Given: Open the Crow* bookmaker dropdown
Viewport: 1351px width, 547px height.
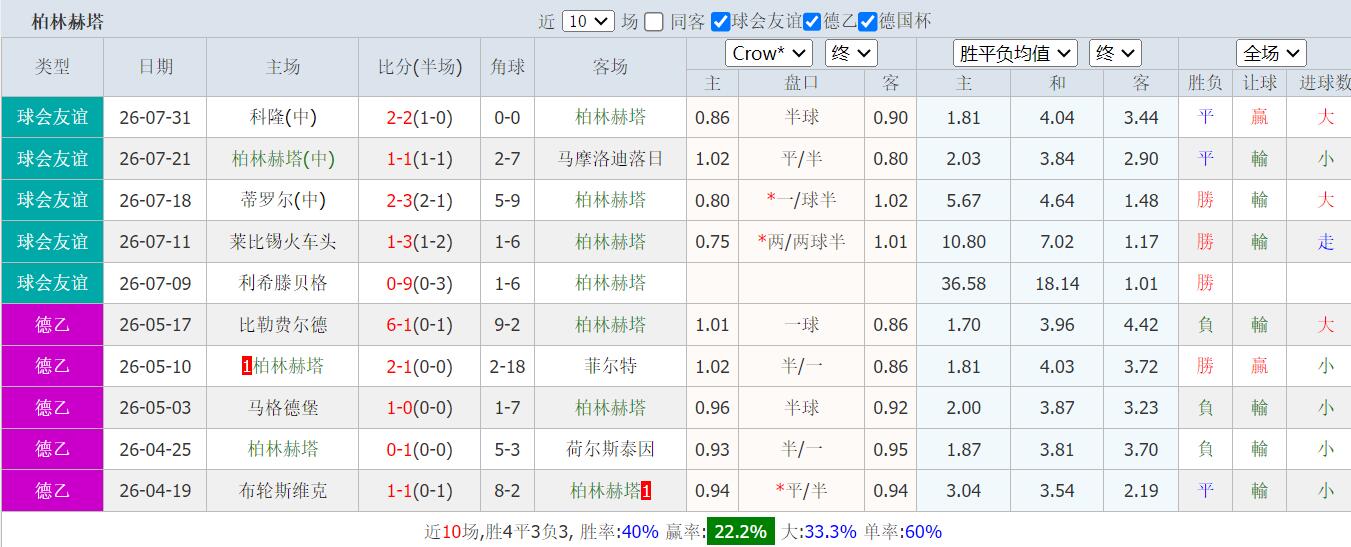Looking at the screenshot, I should pos(769,53).
